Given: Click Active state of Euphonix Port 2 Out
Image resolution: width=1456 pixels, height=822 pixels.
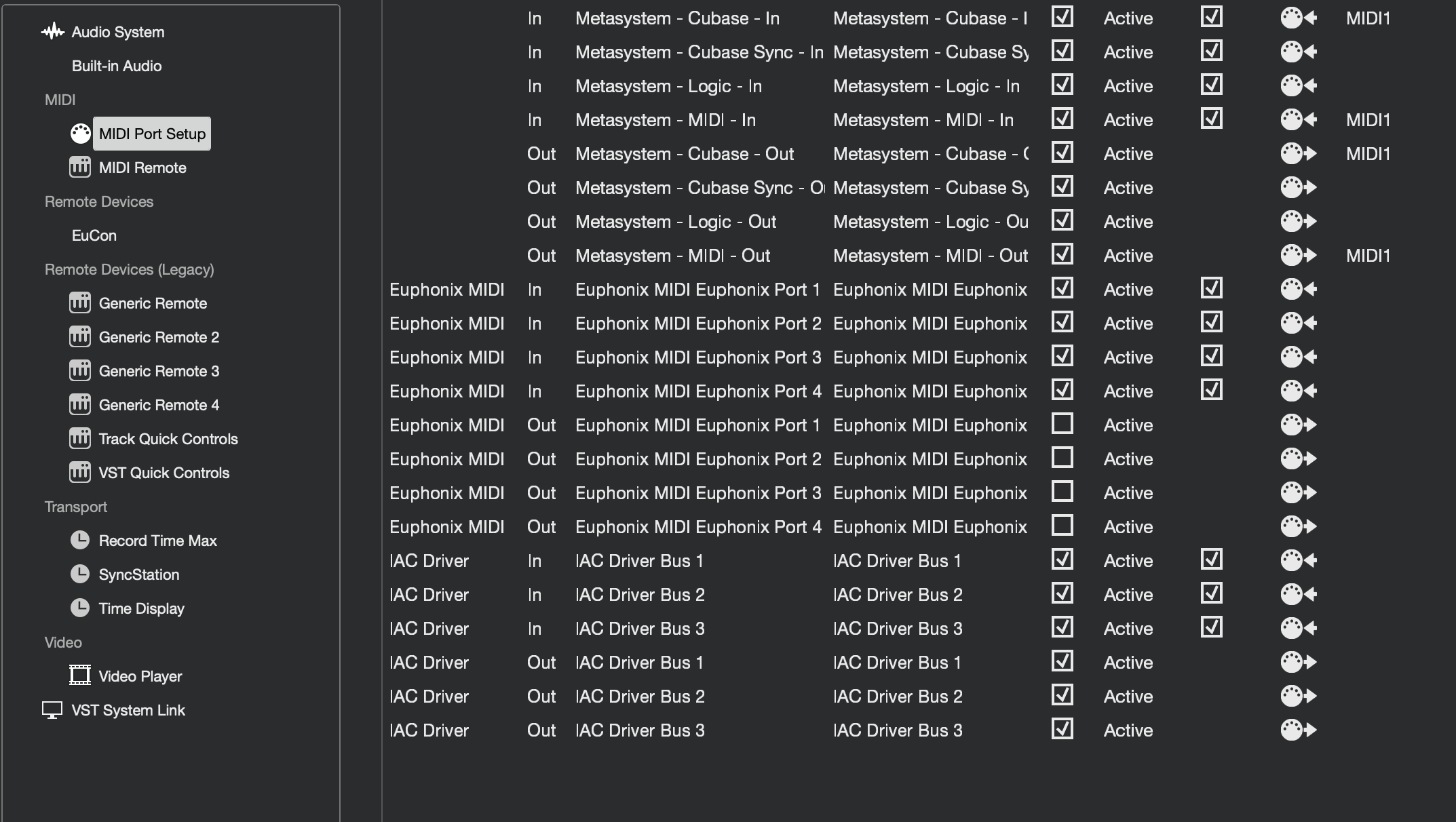Looking at the screenshot, I should 1128,459.
